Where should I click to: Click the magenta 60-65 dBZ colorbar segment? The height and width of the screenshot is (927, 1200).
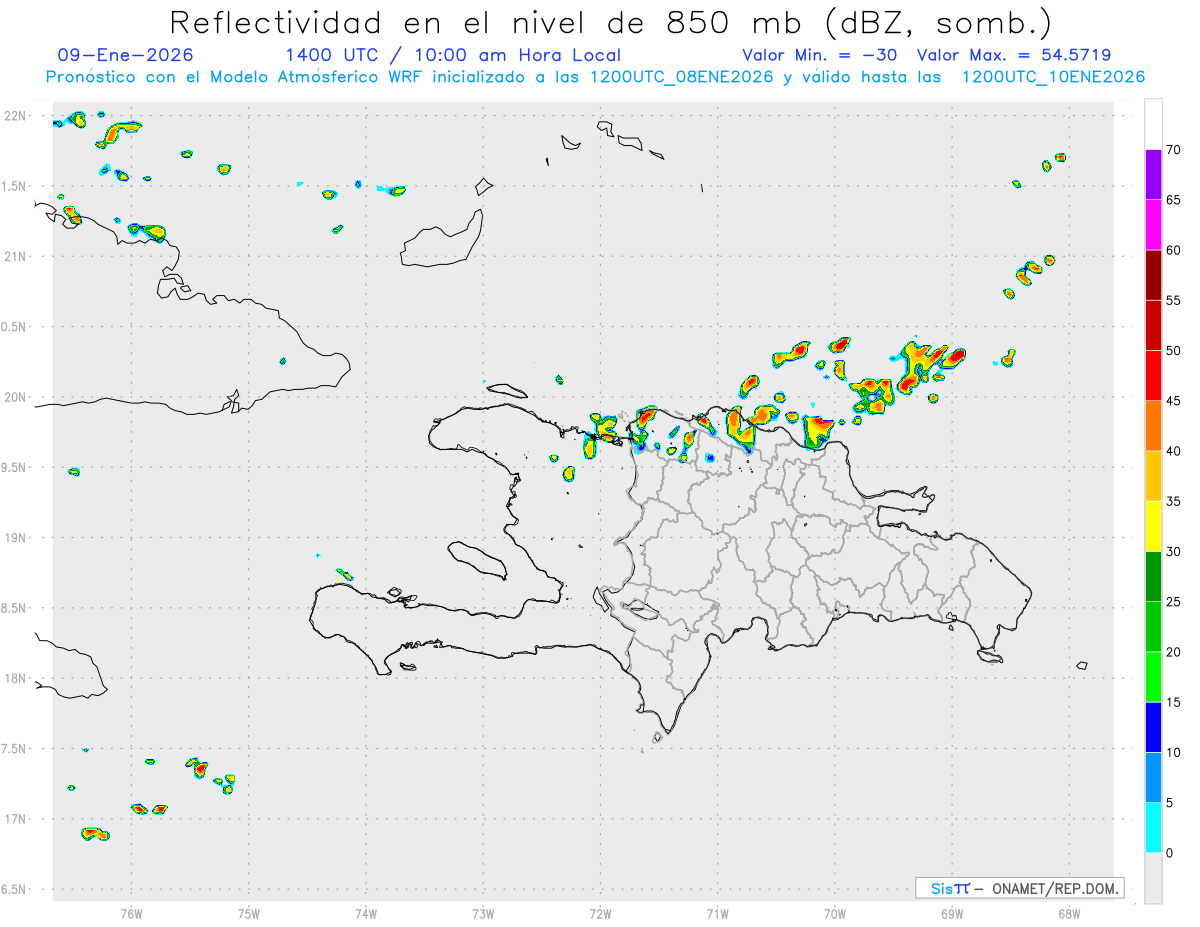pyautogui.click(x=1153, y=225)
